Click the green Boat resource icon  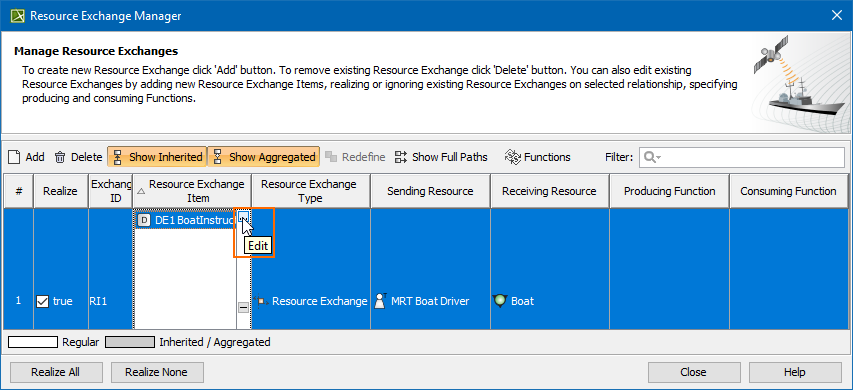[x=499, y=301]
